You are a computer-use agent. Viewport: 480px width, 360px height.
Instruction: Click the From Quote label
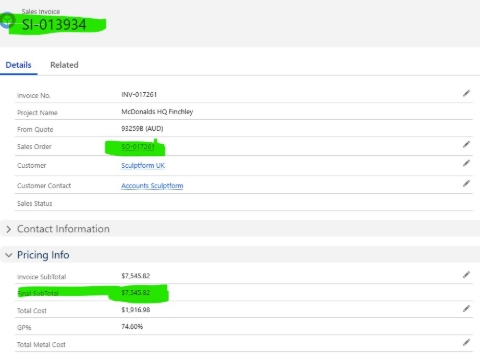click(35, 130)
